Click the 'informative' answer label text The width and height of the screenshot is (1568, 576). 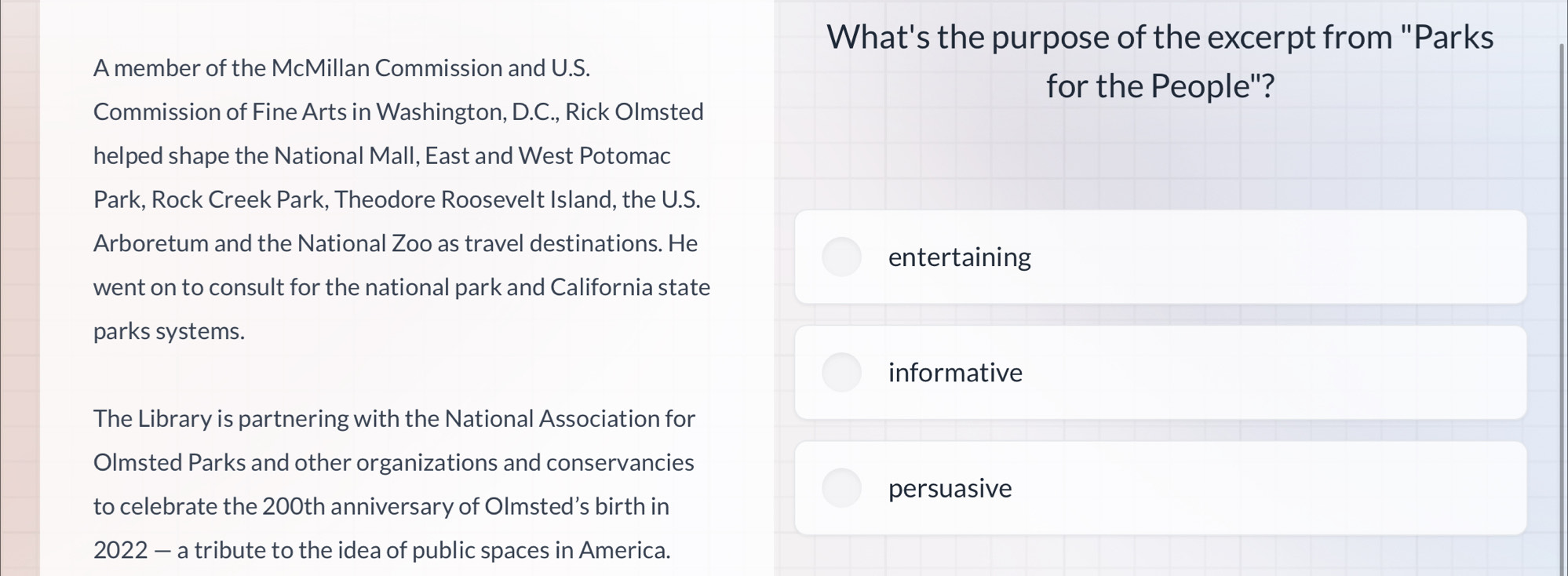tap(955, 372)
